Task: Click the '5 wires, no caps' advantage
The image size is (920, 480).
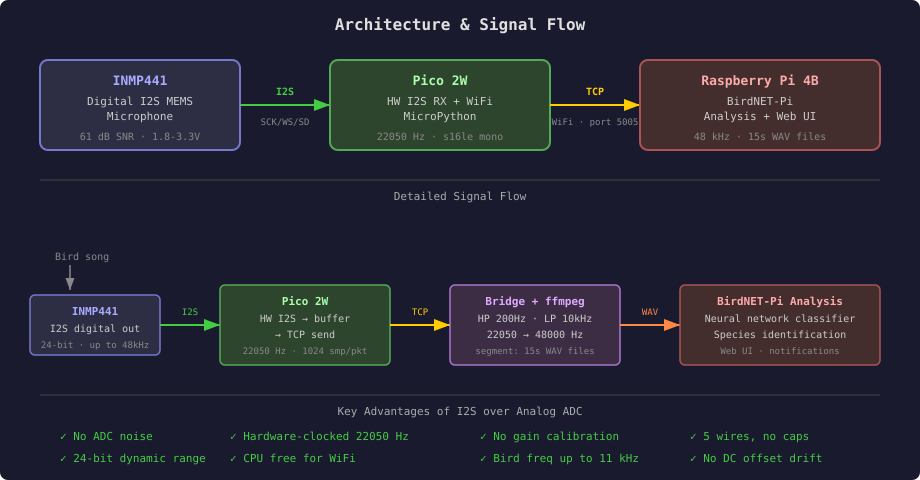Action: pos(749,437)
